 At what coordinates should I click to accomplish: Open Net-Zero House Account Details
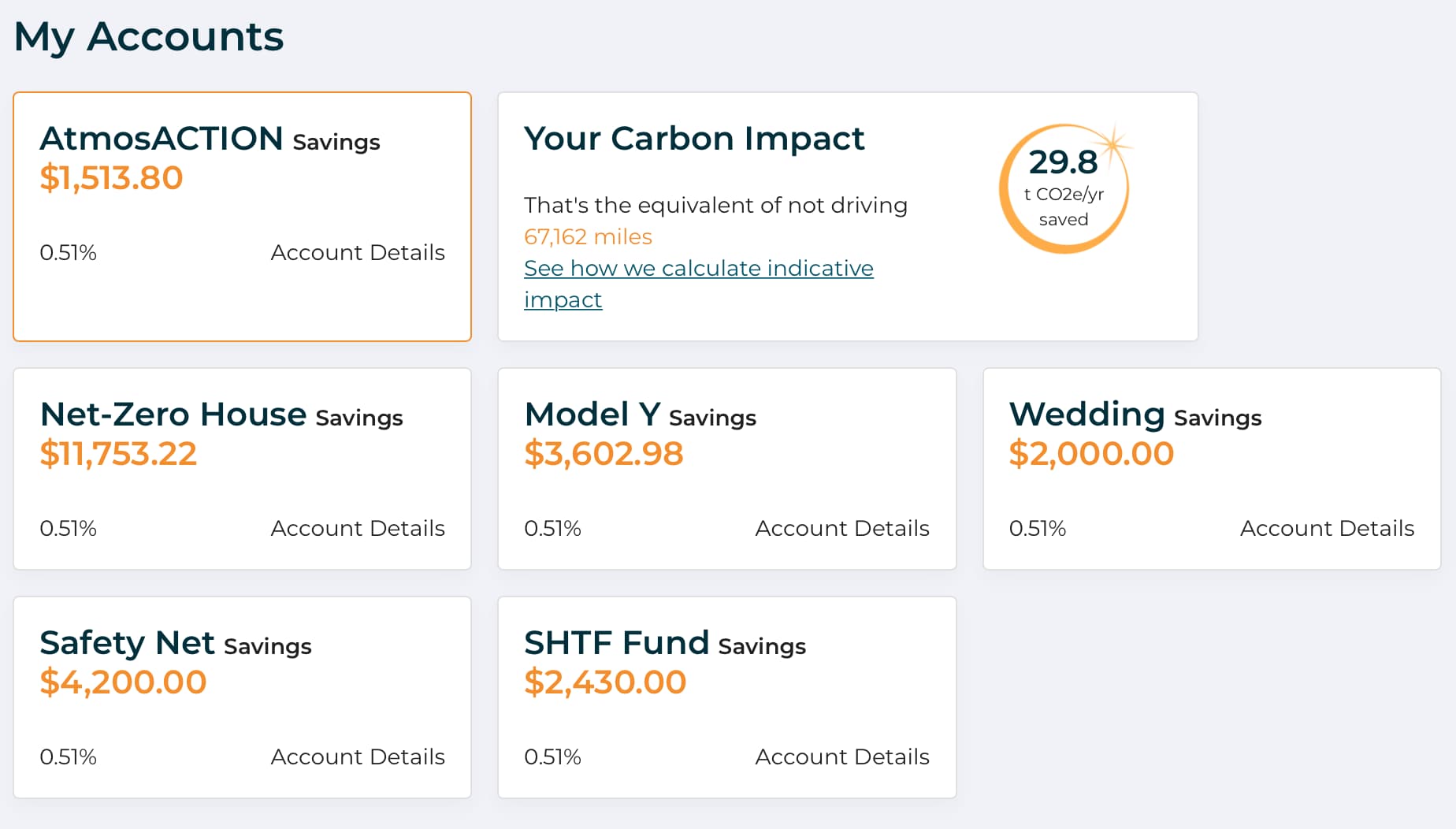coord(357,529)
